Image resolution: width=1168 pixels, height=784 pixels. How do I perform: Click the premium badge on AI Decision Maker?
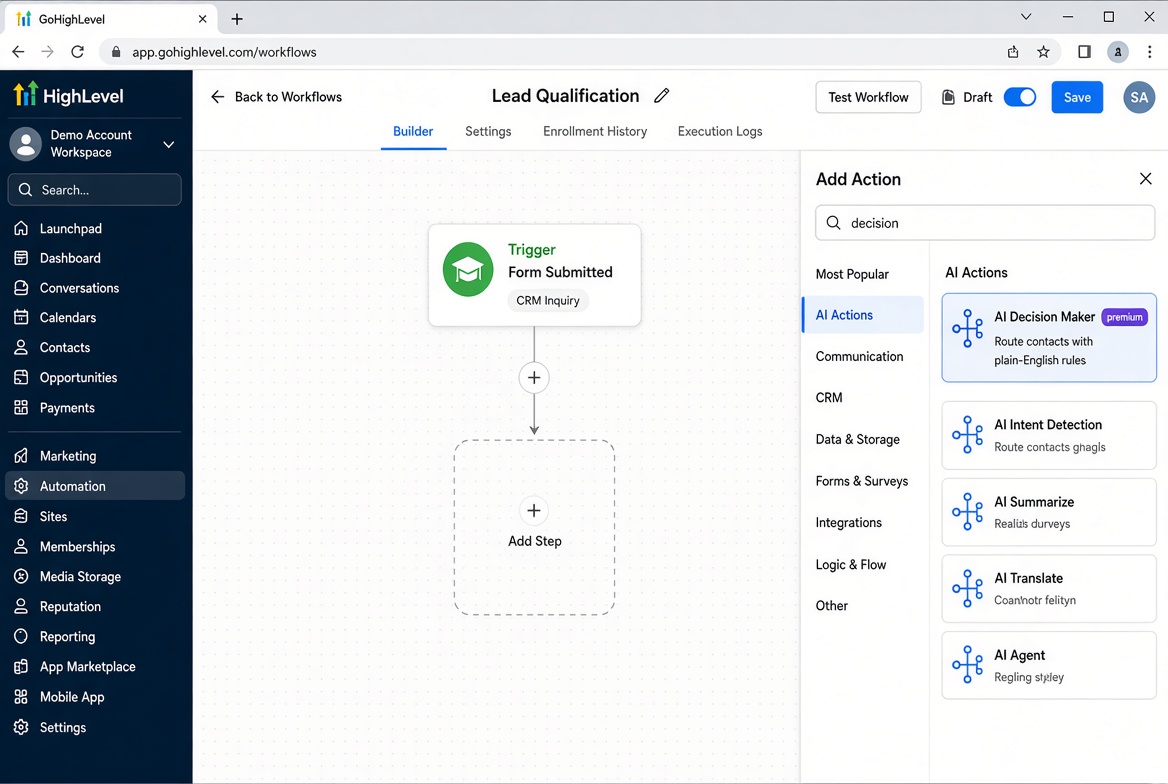pyautogui.click(x=1124, y=317)
